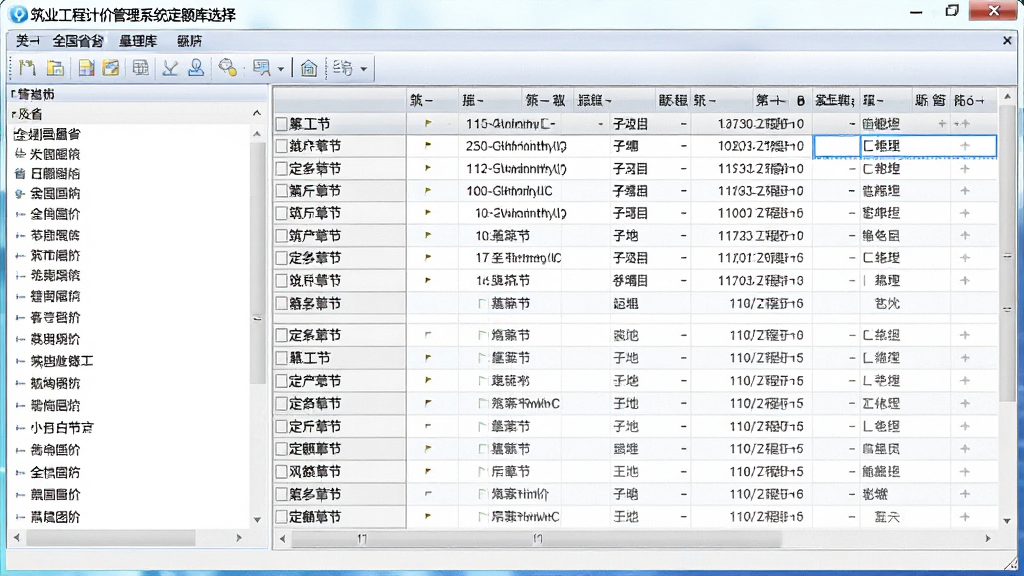
Task: Select the checkbox in the 11723 row
Action: pos(281,236)
